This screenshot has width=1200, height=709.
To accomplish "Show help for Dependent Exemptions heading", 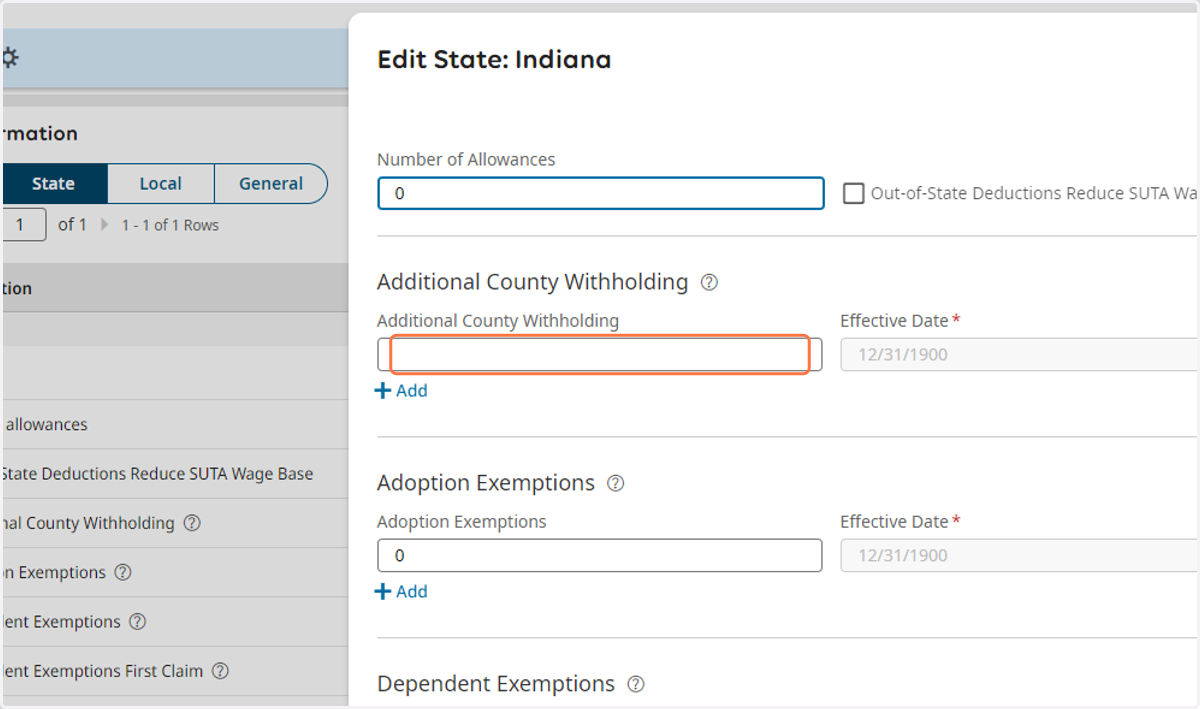I will 636,685.
